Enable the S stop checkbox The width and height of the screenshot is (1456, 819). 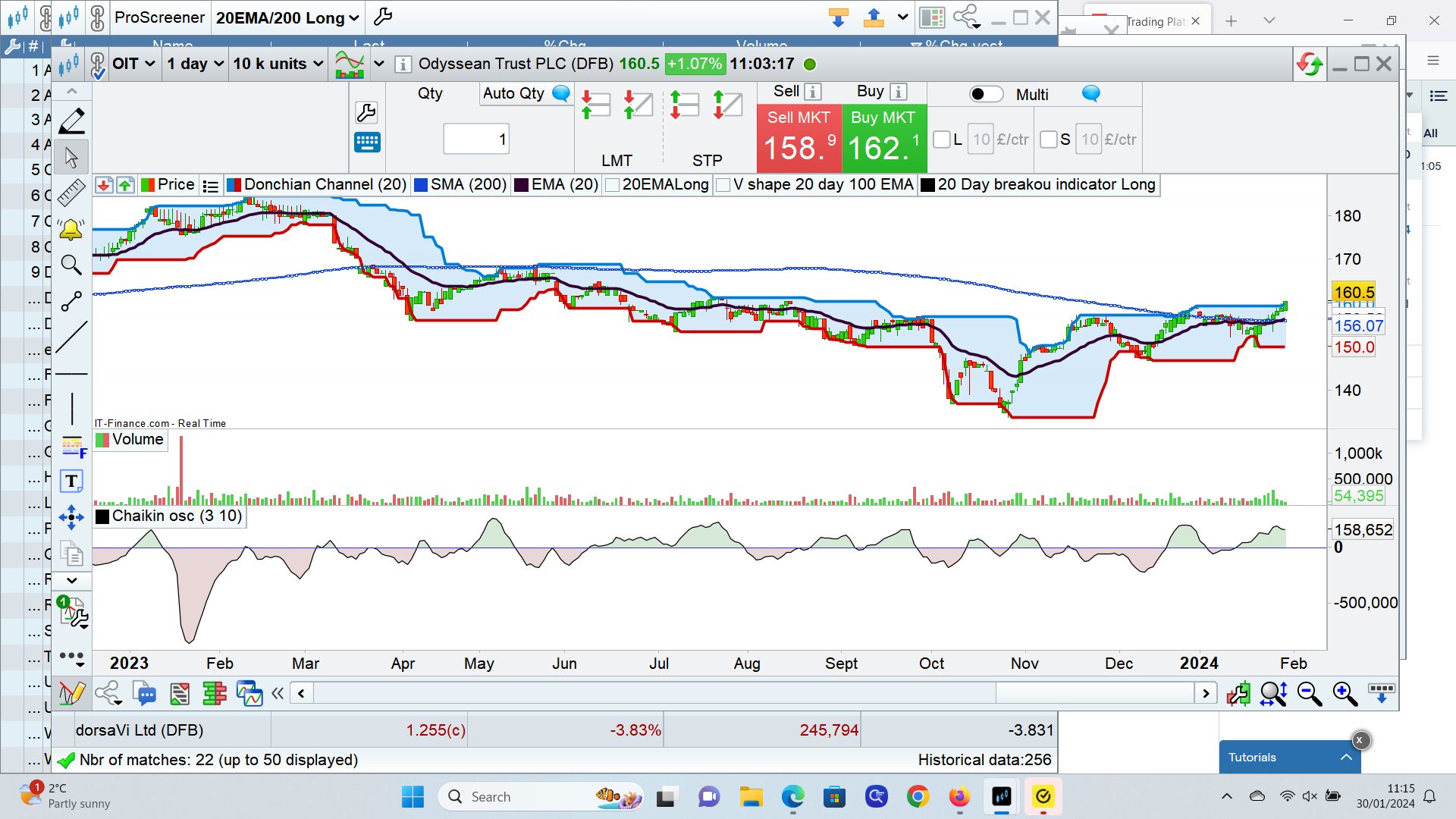coord(1049,140)
